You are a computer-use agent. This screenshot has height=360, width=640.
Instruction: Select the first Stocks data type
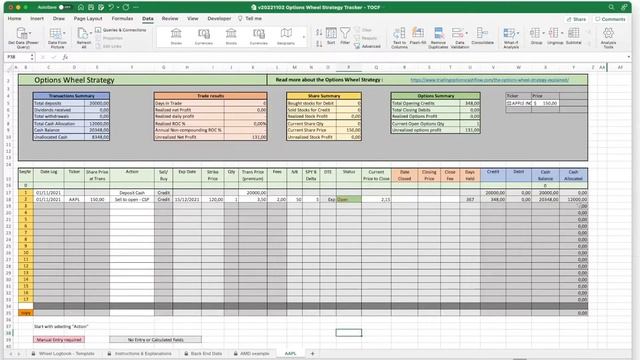176,36
